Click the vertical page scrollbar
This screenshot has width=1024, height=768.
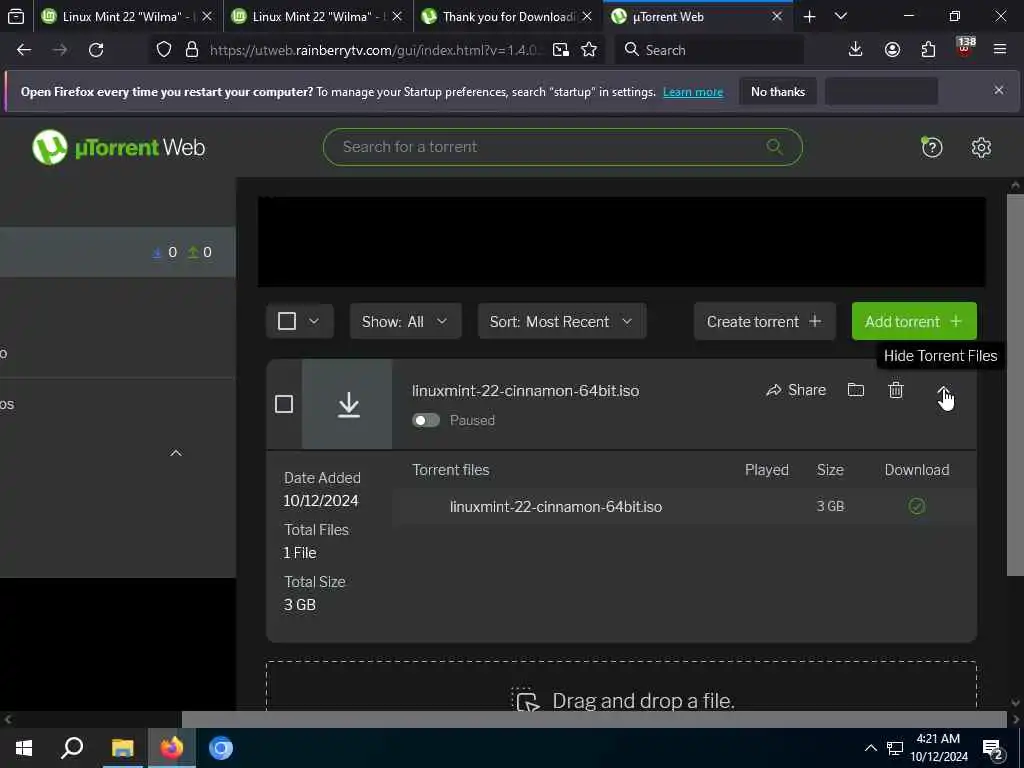point(1015,385)
